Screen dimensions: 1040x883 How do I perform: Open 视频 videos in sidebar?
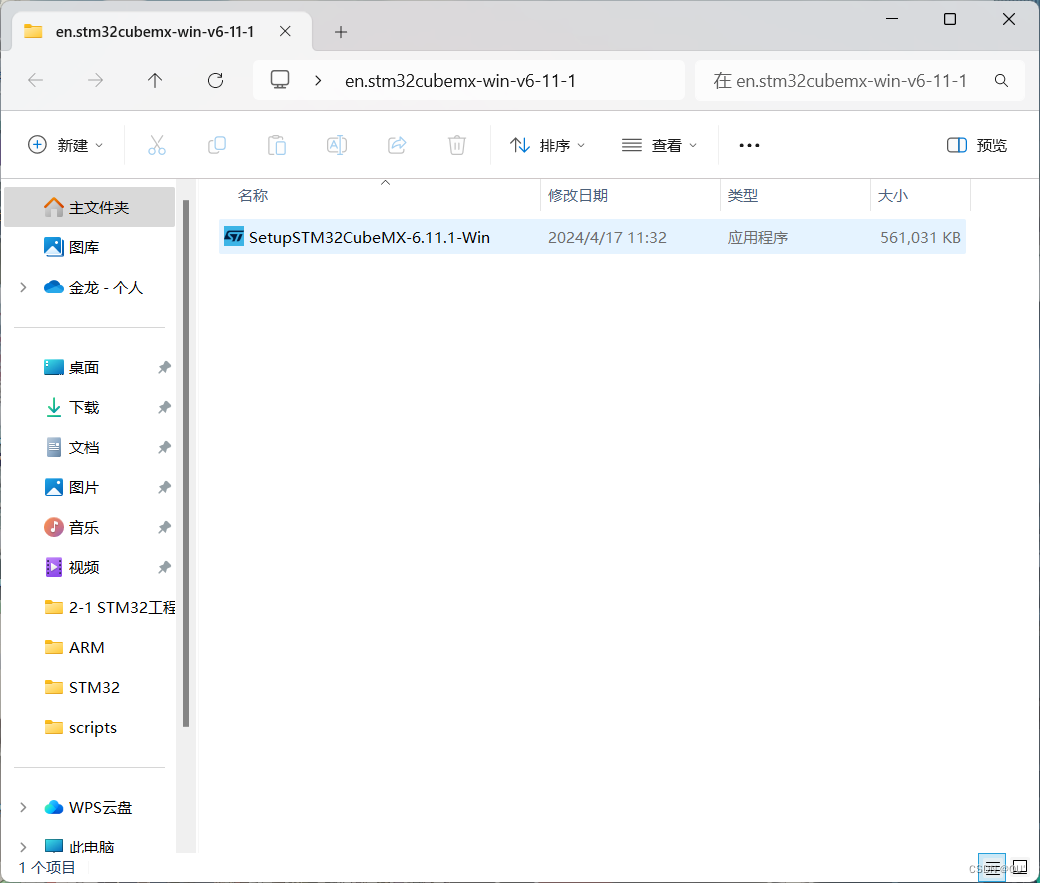[x=72, y=567]
